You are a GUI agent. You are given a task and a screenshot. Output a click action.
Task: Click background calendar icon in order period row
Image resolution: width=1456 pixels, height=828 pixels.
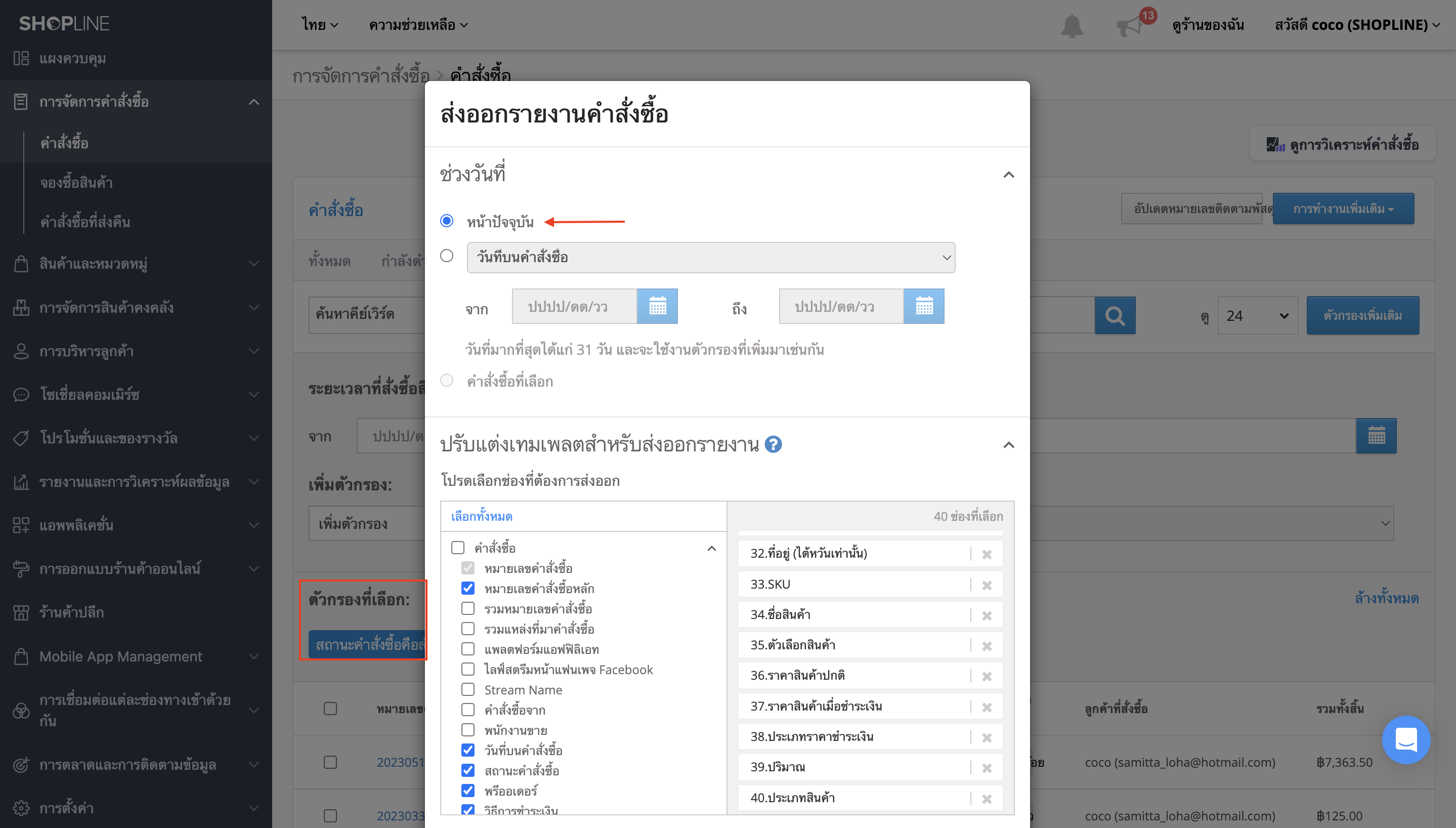coord(1376,436)
